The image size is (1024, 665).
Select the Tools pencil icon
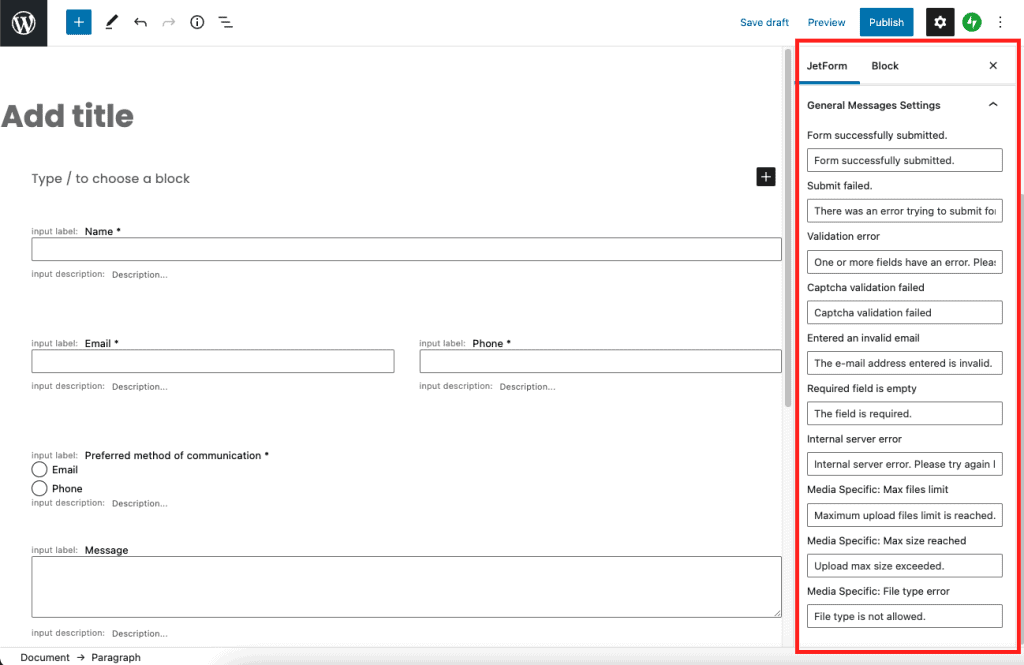click(x=112, y=22)
